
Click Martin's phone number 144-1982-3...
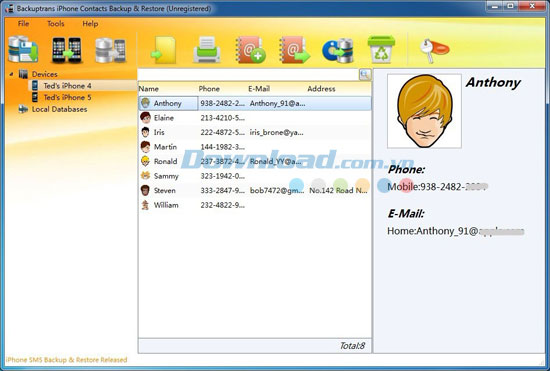click(223, 147)
